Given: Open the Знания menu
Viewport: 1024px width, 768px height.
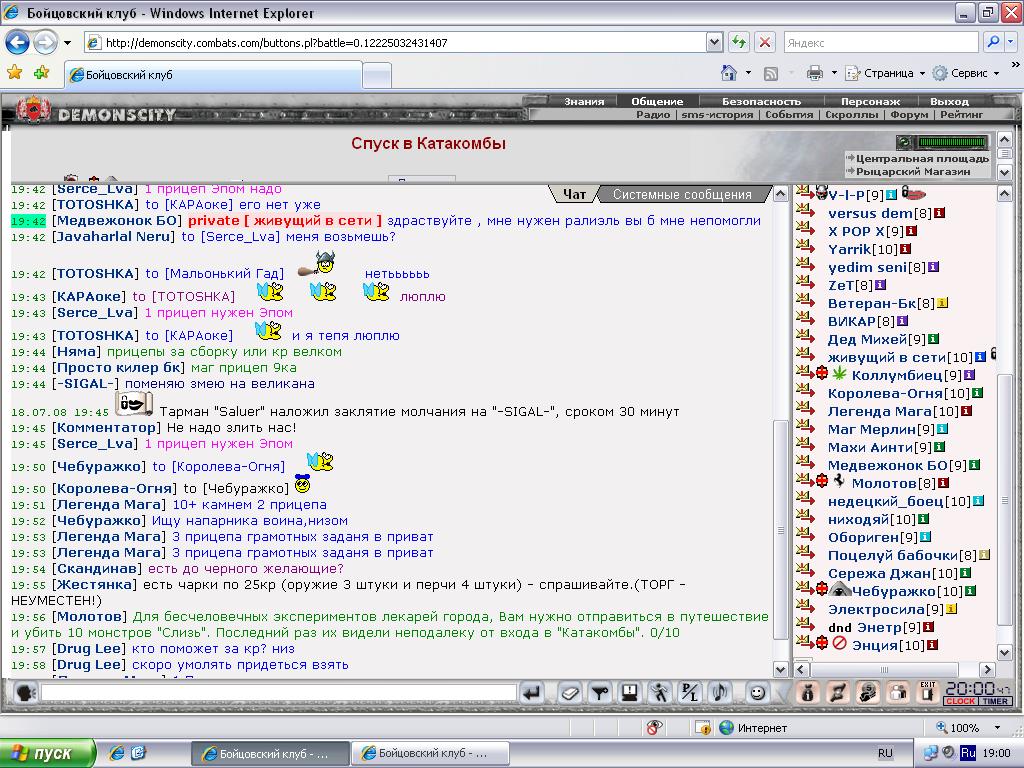Looking at the screenshot, I should coord(584,101).
